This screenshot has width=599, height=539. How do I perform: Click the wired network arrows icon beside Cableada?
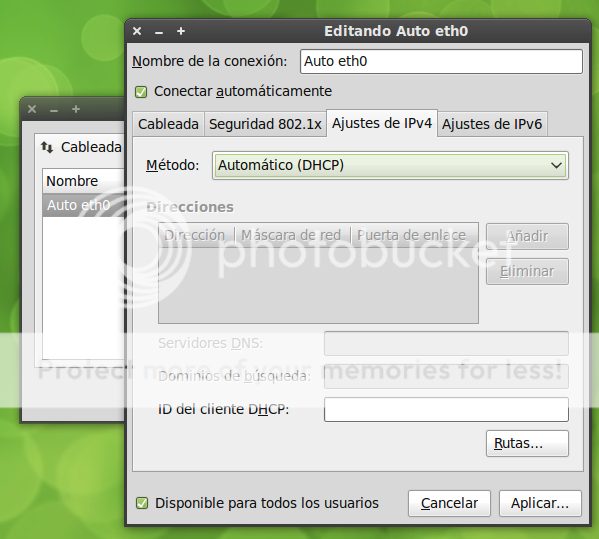[47, 147]
